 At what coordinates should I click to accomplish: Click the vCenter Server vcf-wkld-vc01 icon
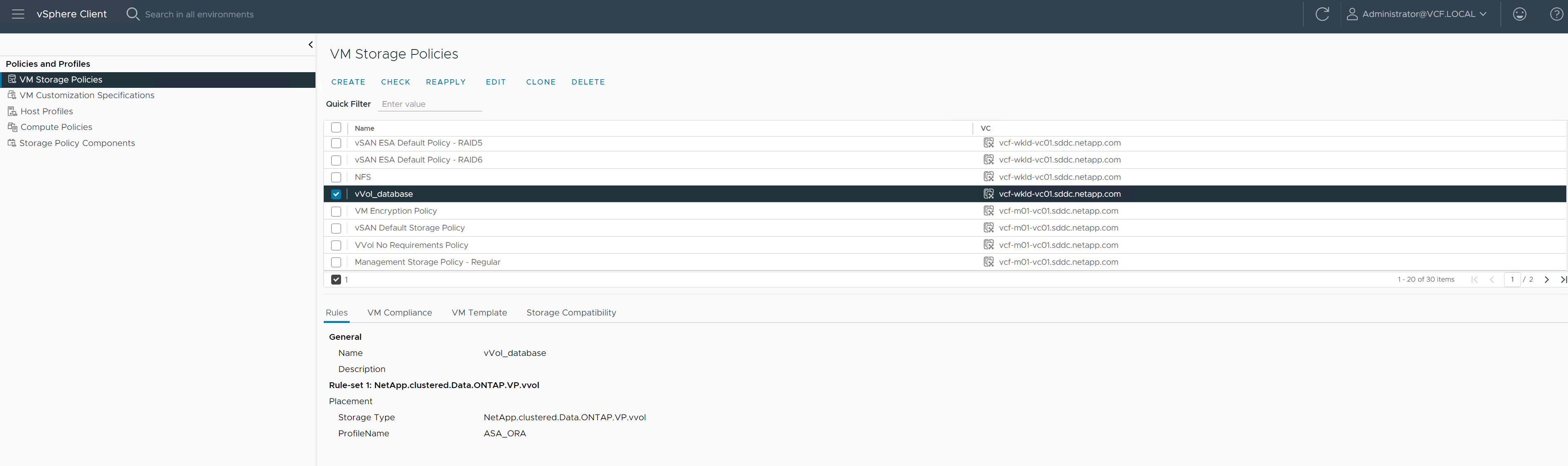[x=988, y=193]
